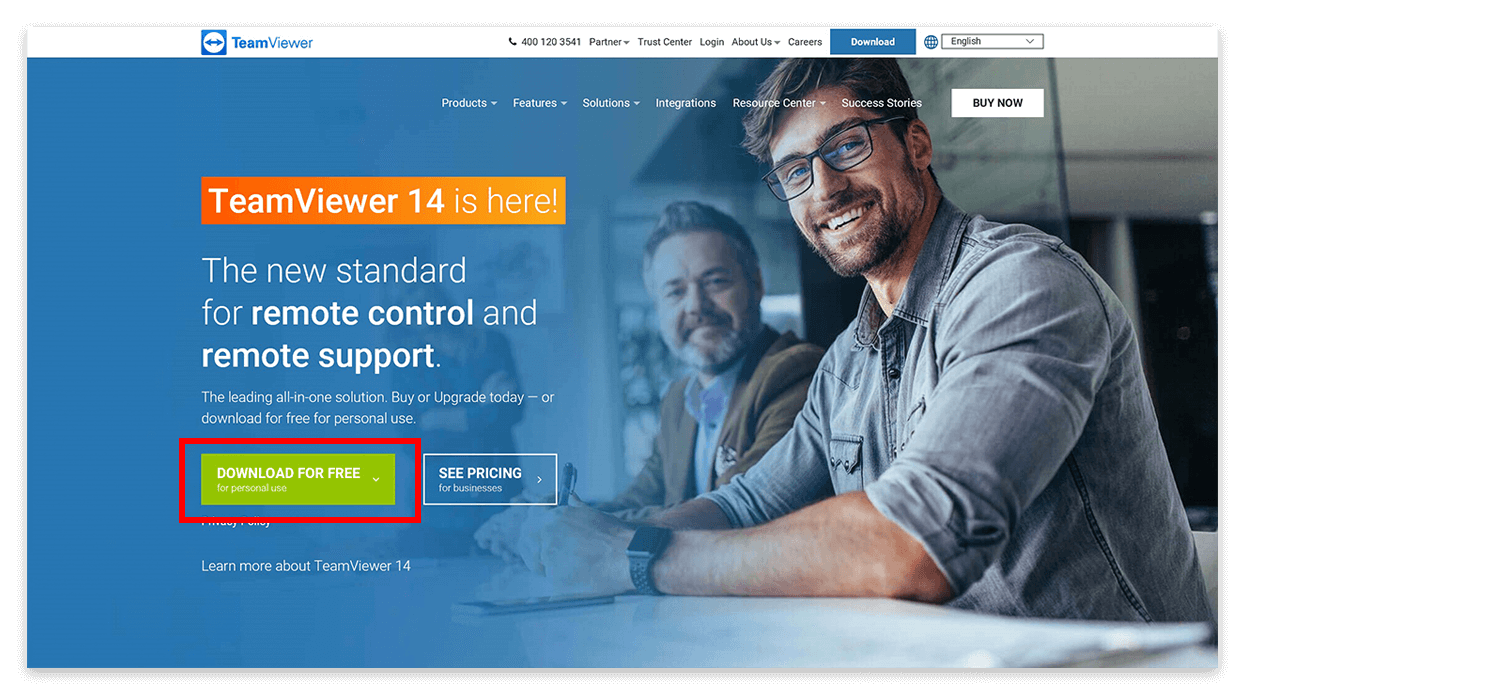This screenshot has width=1500, height=699.
Task: Click the globe language icon
Action: pos(931,42)
